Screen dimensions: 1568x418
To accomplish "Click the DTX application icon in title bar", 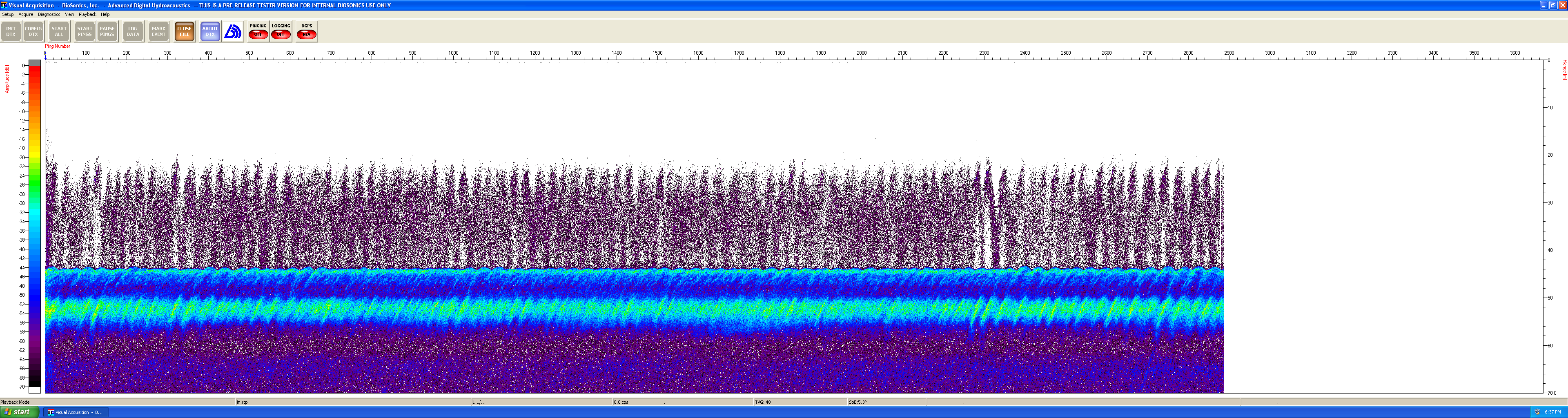I will (x=4, y=5).
